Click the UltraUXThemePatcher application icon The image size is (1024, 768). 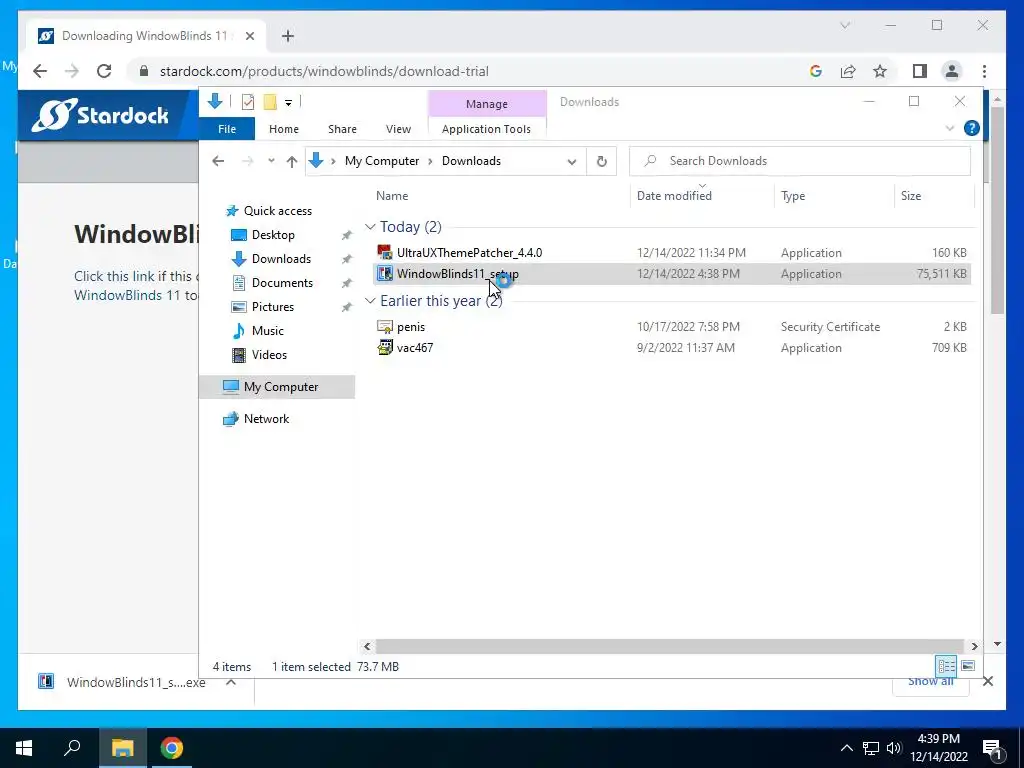[x=385, y=252]
